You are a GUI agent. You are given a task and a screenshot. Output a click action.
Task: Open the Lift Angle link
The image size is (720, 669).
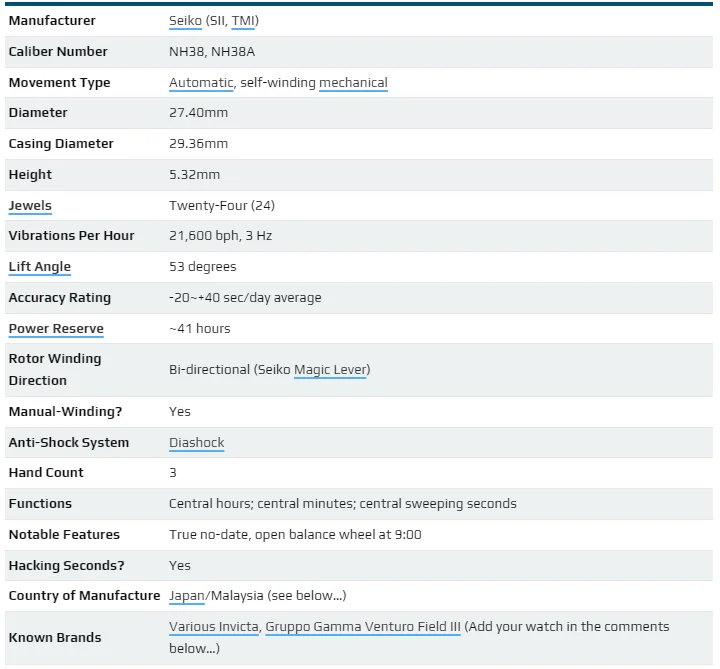[40, 267]
